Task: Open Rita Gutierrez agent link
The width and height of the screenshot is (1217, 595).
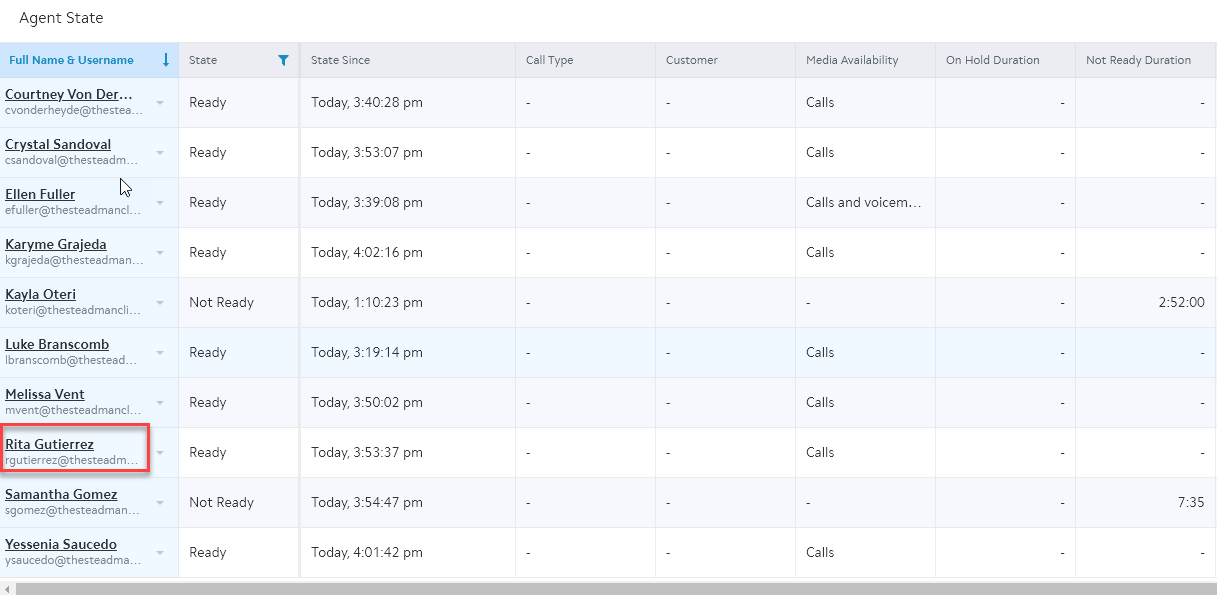Action: [x=49, y=444]
